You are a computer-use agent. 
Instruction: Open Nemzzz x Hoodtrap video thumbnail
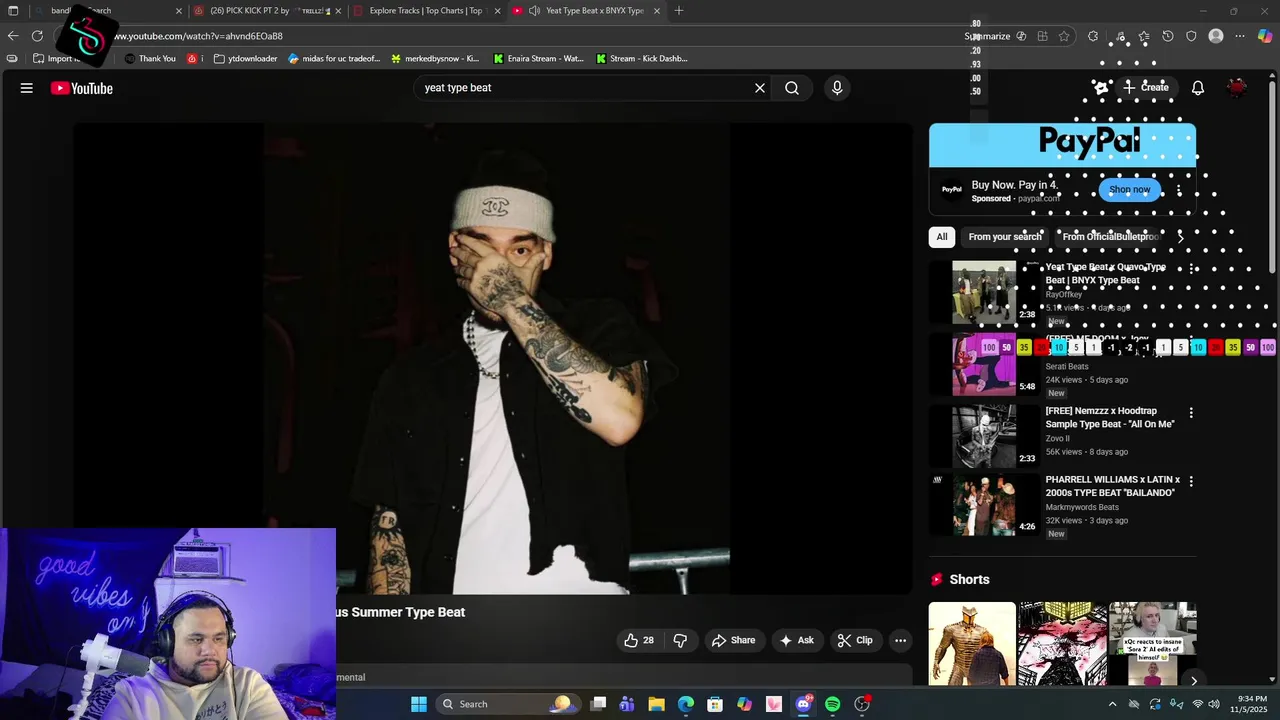tap(984, 436)
